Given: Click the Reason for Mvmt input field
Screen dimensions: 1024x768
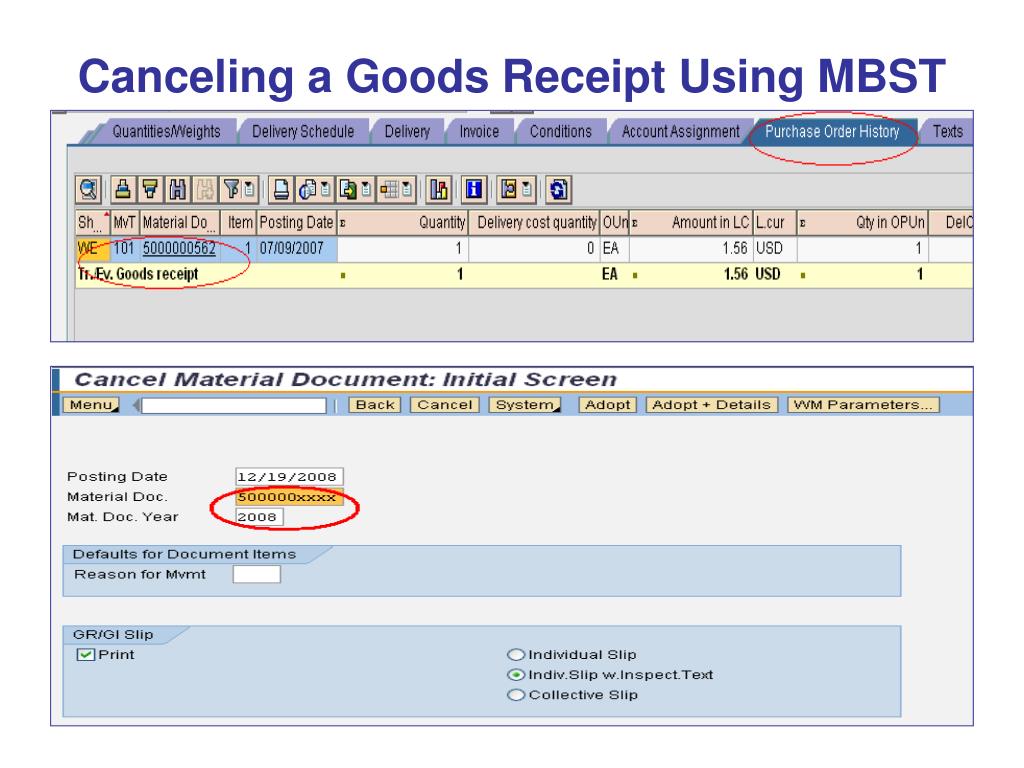Looking at the screenshot, I should coord(257,575).
